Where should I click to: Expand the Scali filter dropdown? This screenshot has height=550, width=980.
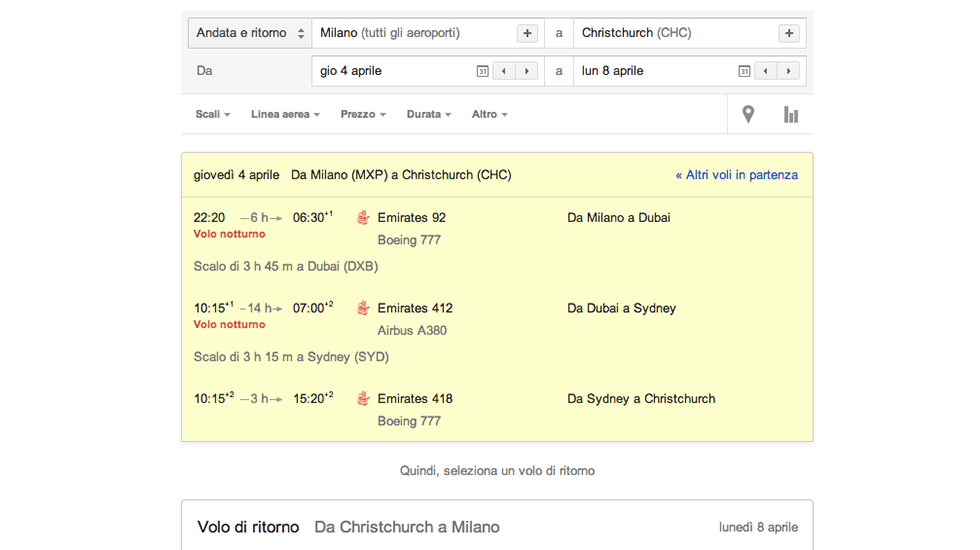[x=212, y=114]
